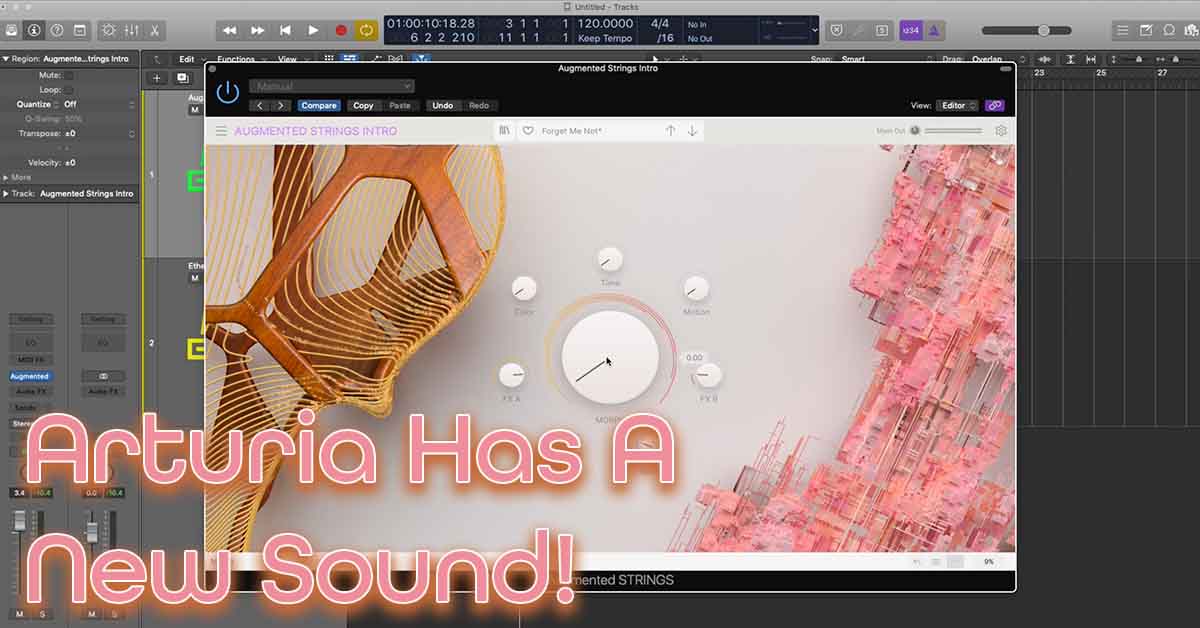Open the List Editors button

(1122, 31)
